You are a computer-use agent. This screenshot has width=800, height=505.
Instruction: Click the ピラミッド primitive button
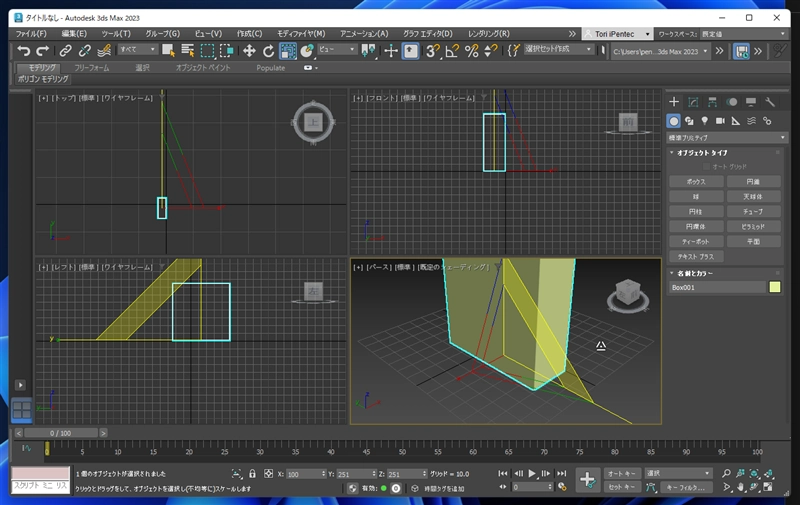[x=754, y=226]
